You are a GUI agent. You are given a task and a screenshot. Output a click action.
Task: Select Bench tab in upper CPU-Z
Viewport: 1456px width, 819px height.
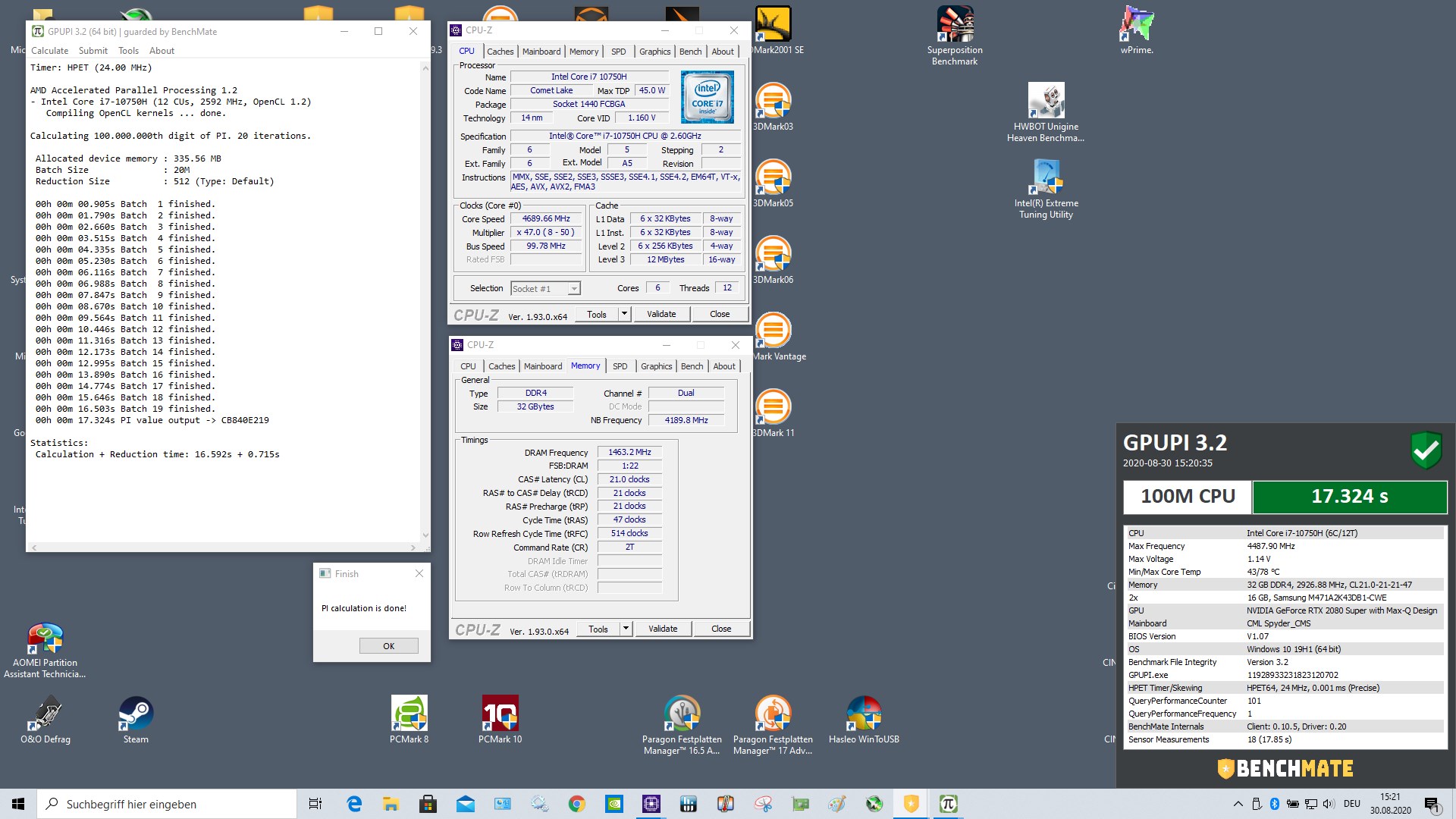(690, 52)
